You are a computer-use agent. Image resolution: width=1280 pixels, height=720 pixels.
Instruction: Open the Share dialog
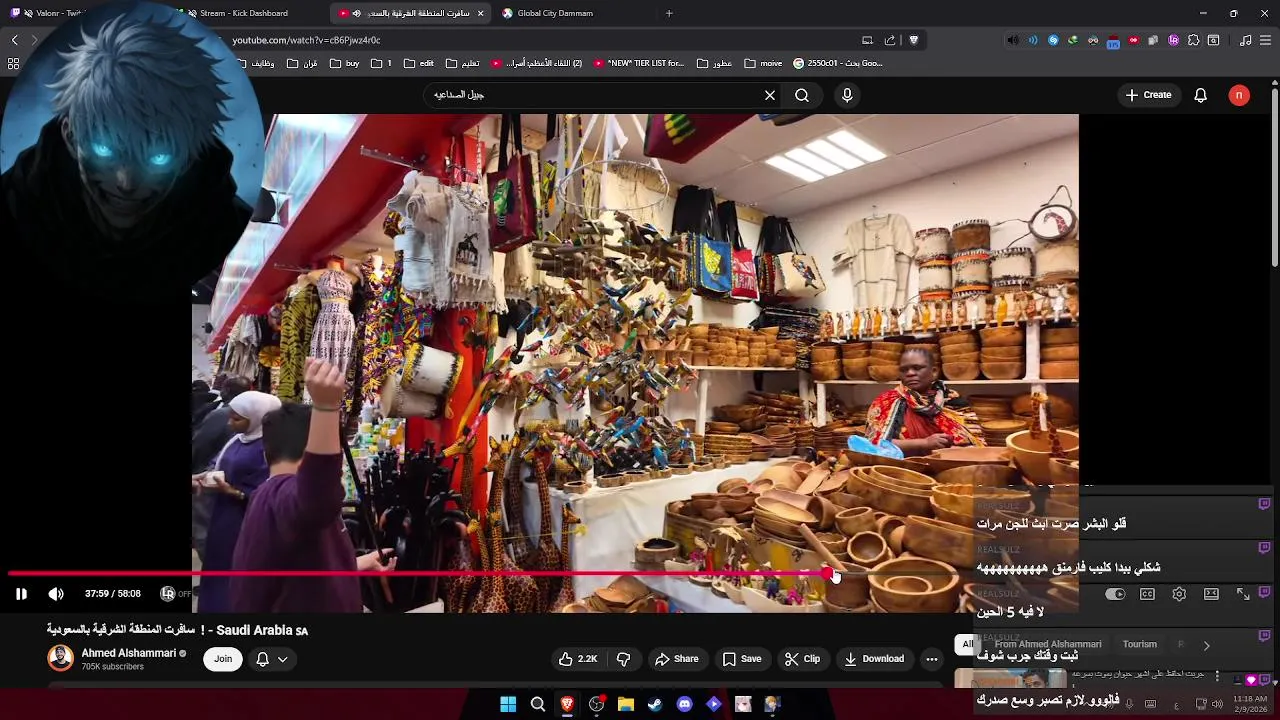tap(677, 659)
